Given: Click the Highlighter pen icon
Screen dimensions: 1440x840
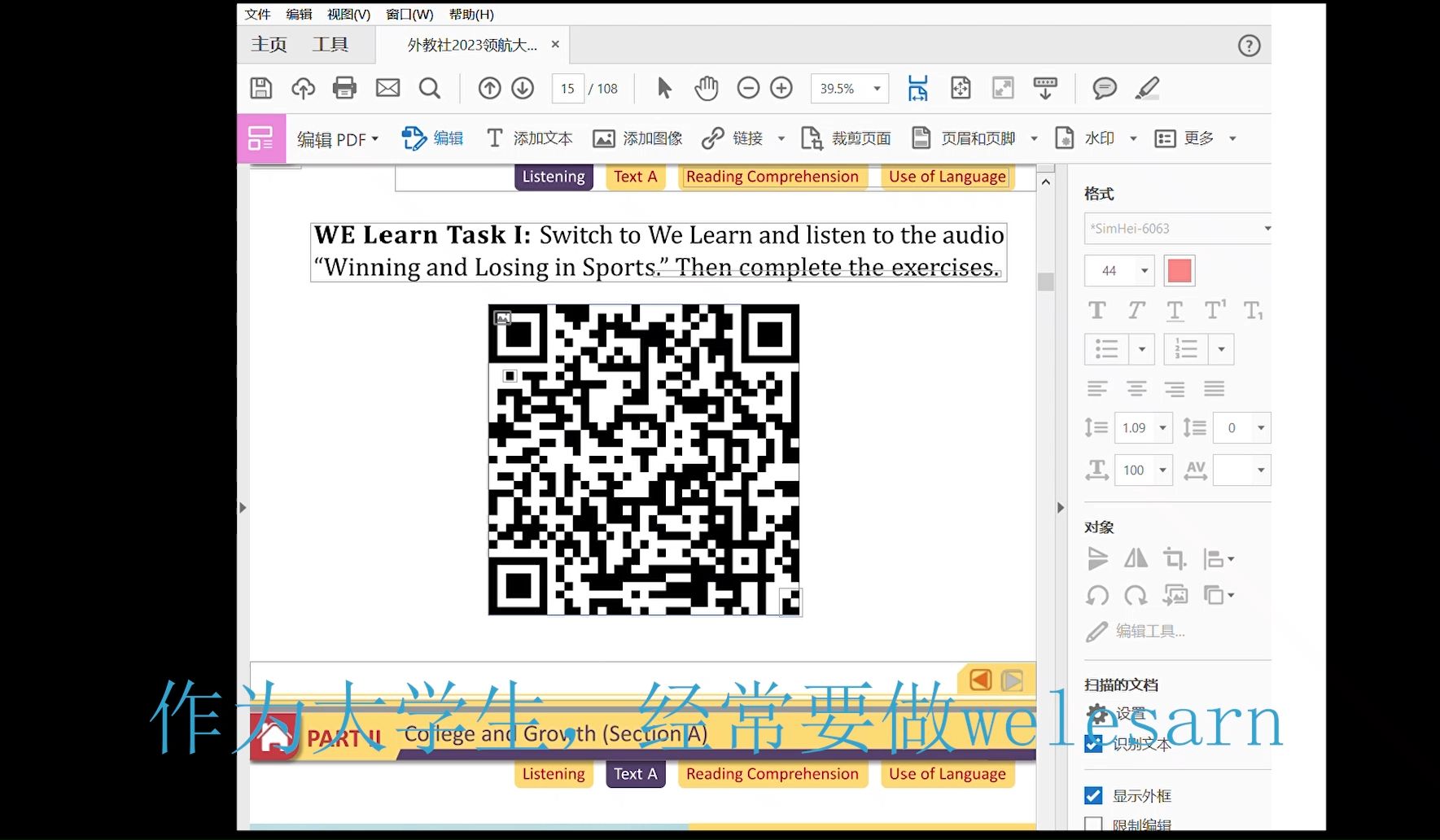Looking at the screenshot, I should click(x=1147, y=88).
